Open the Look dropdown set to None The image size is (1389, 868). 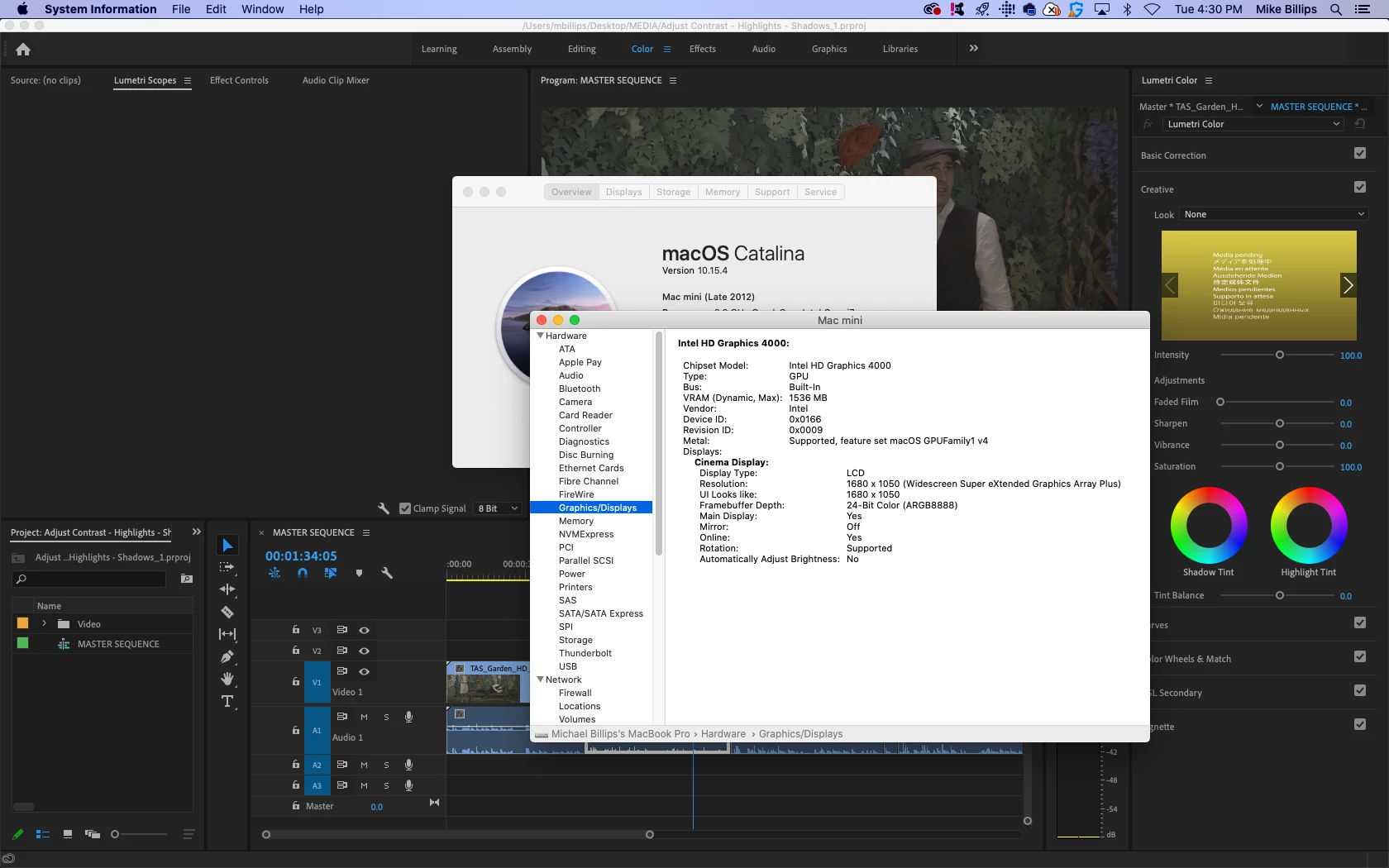pos(1273,214)
